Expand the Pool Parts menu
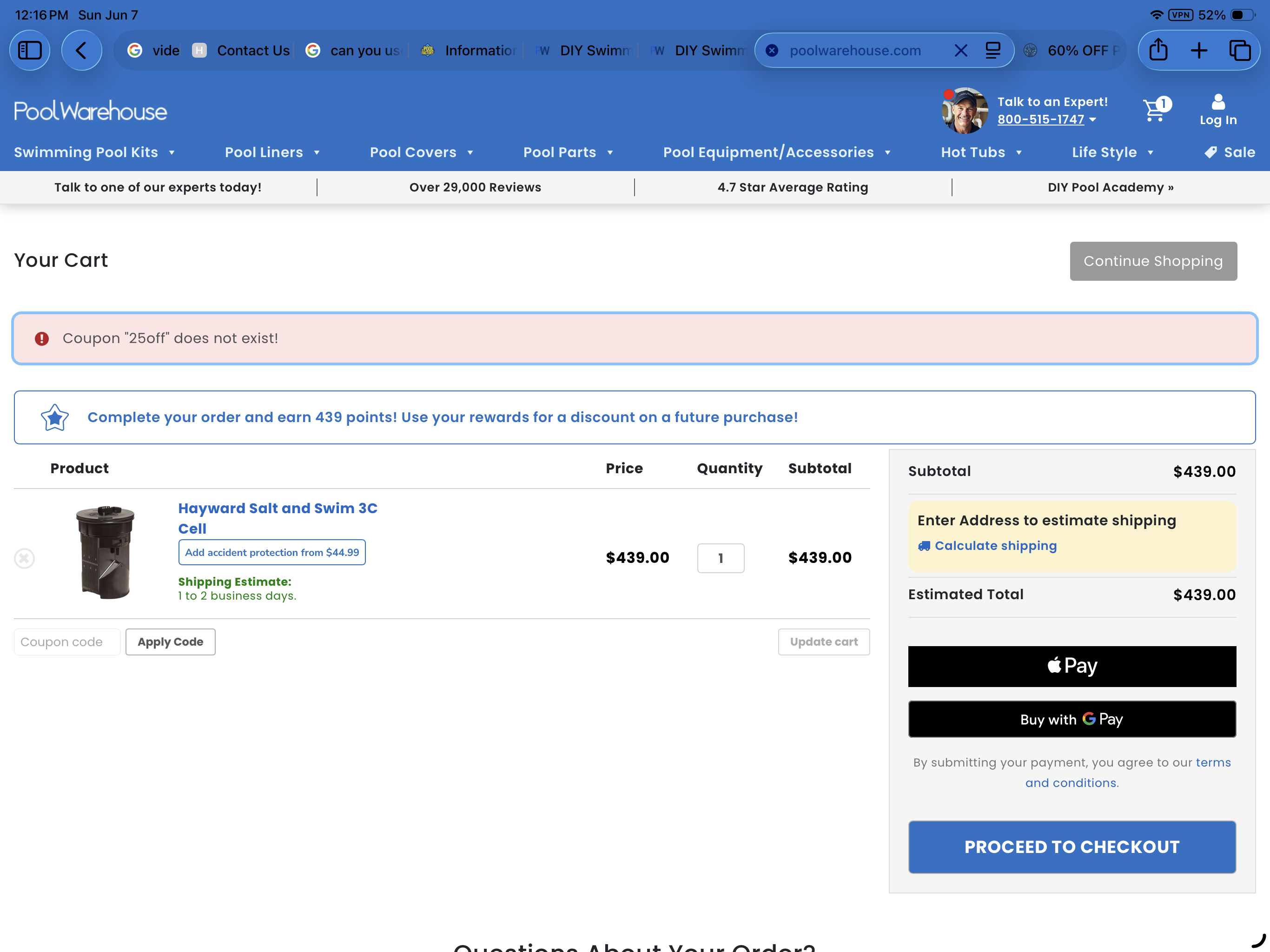This screenshot has height=952, width=1270. pos(569,152)
